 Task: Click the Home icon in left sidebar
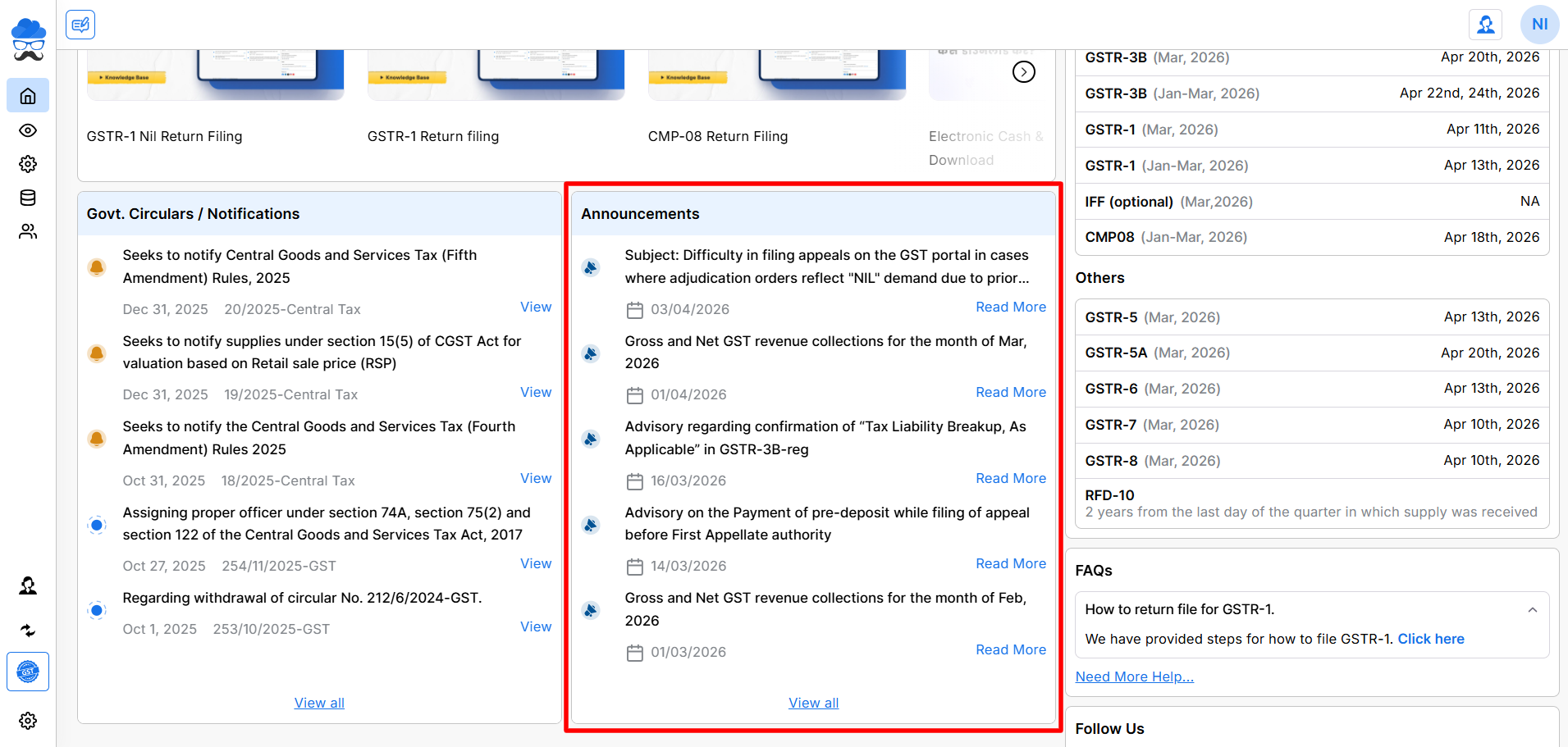pyautogui.click(x=28, y=96)
